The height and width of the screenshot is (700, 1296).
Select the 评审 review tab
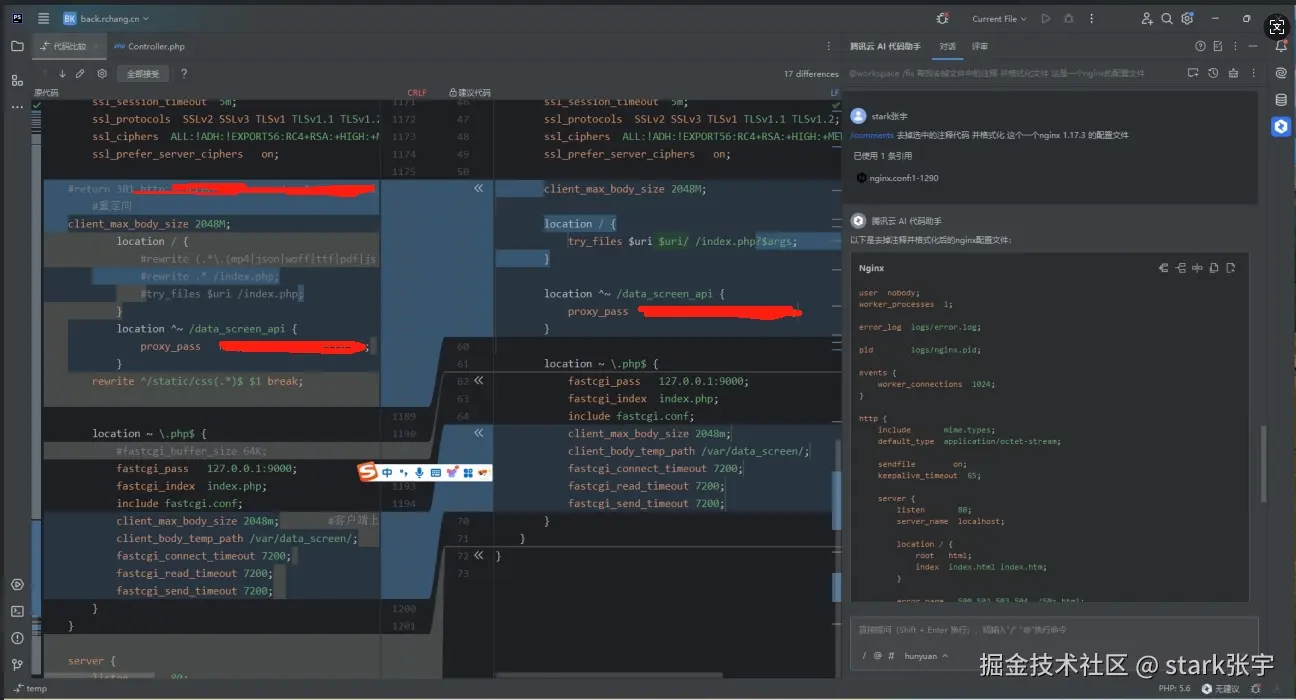(980, 46)
